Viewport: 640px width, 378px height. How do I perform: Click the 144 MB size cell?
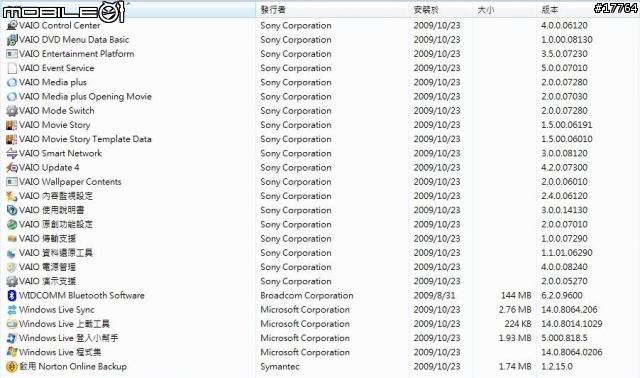516,296
